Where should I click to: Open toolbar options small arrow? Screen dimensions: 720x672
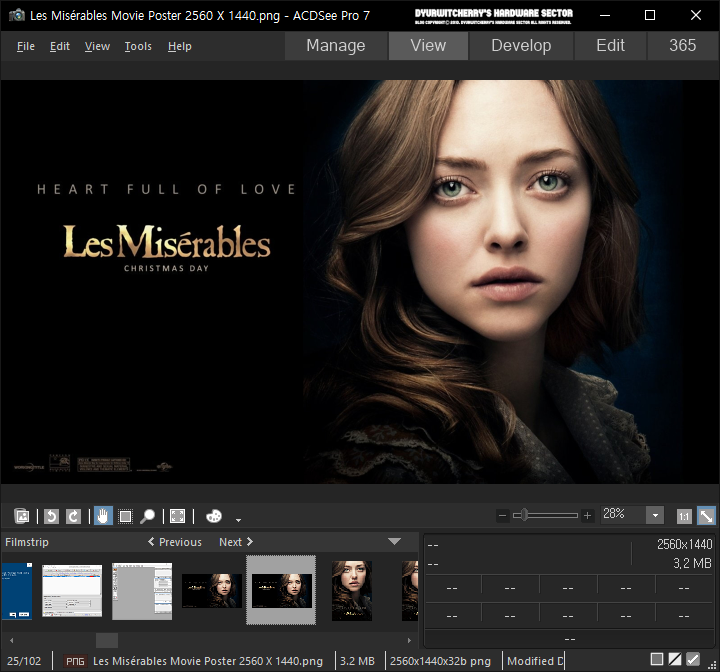[238, 520]
